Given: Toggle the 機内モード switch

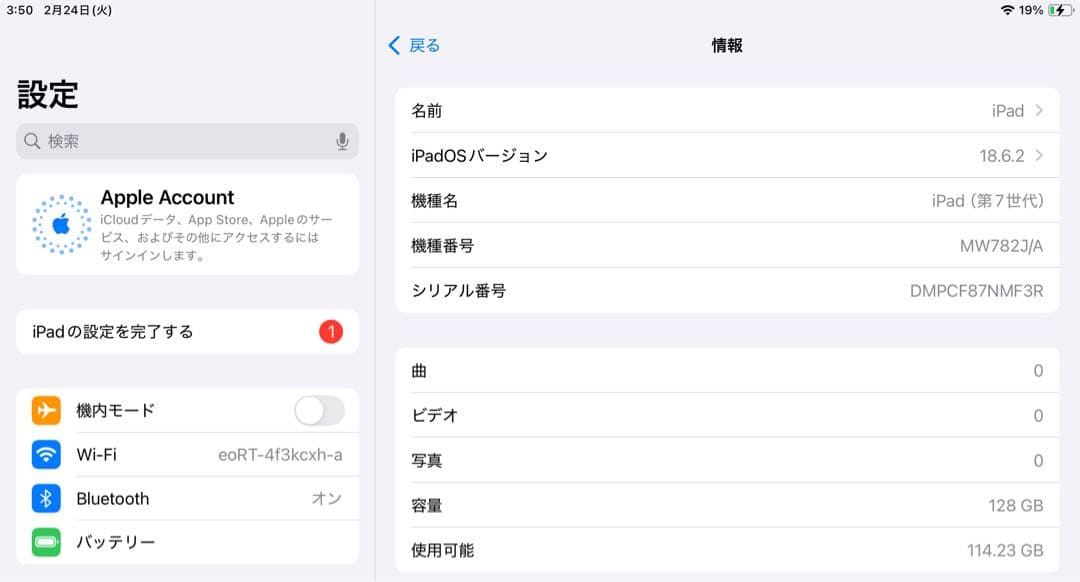Looking at the screenshot, I should click(320, 410).
